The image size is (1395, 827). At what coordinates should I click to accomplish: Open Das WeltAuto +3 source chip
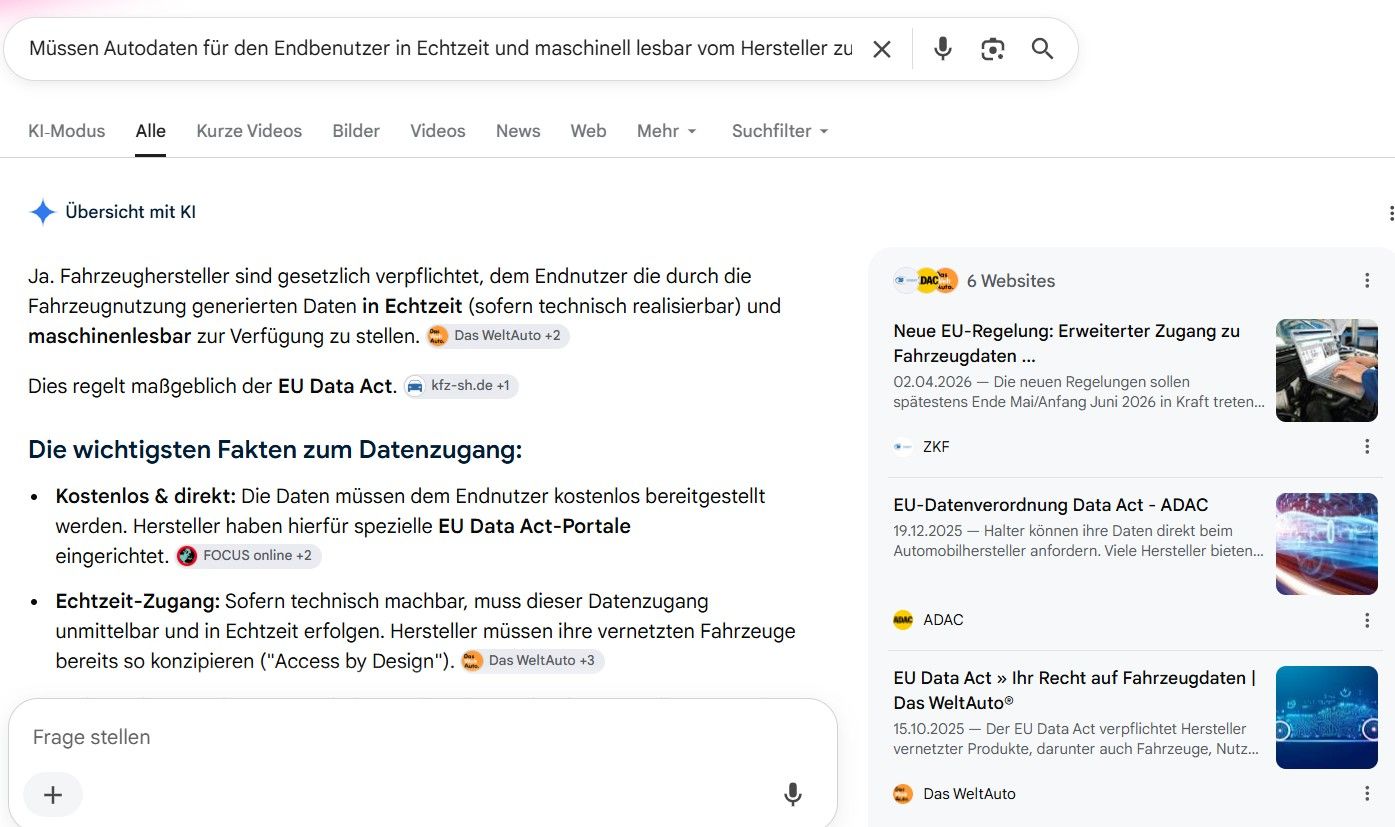[532, 661]
